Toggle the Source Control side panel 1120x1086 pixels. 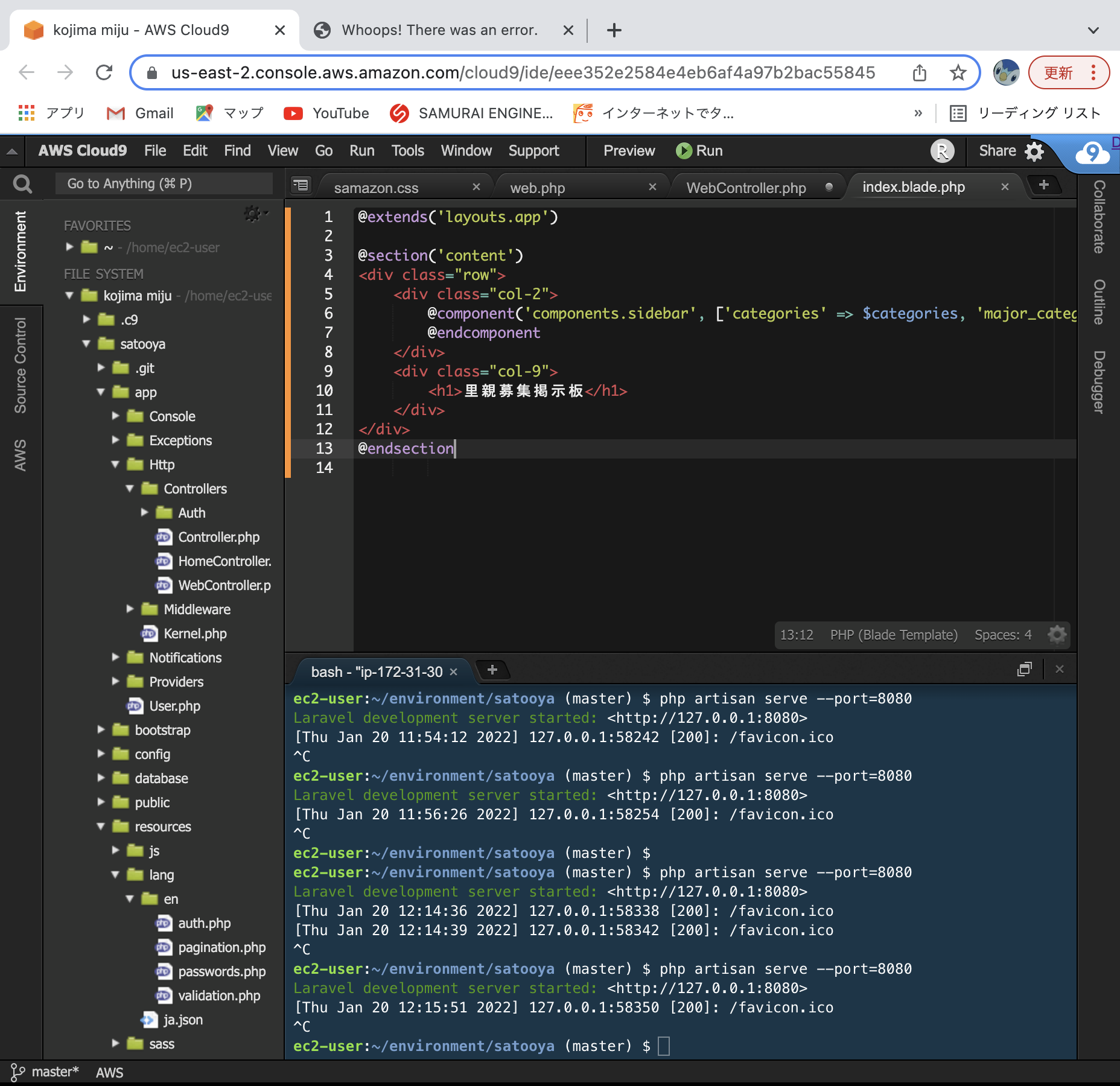coord(21,366)
